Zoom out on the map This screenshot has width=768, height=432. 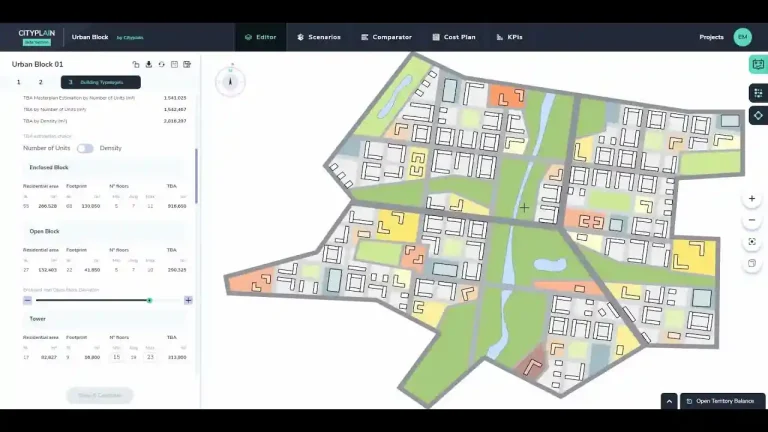click(752, 220)
